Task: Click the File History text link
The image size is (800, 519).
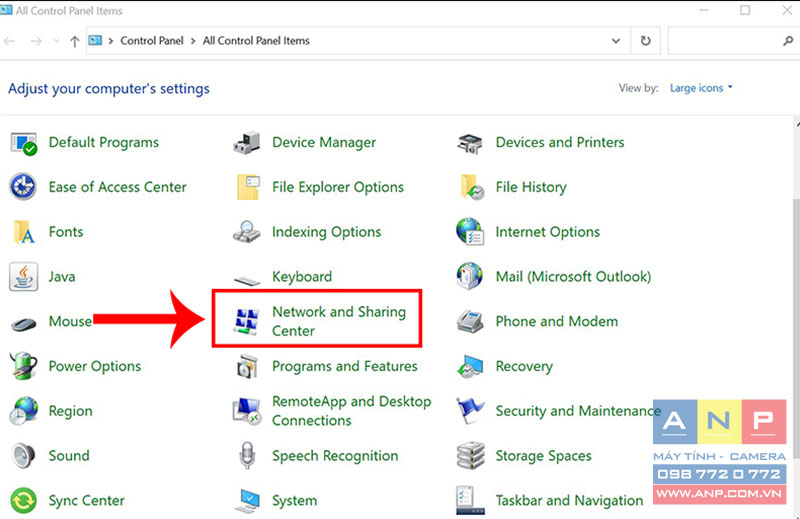Action: pos(531,187)
